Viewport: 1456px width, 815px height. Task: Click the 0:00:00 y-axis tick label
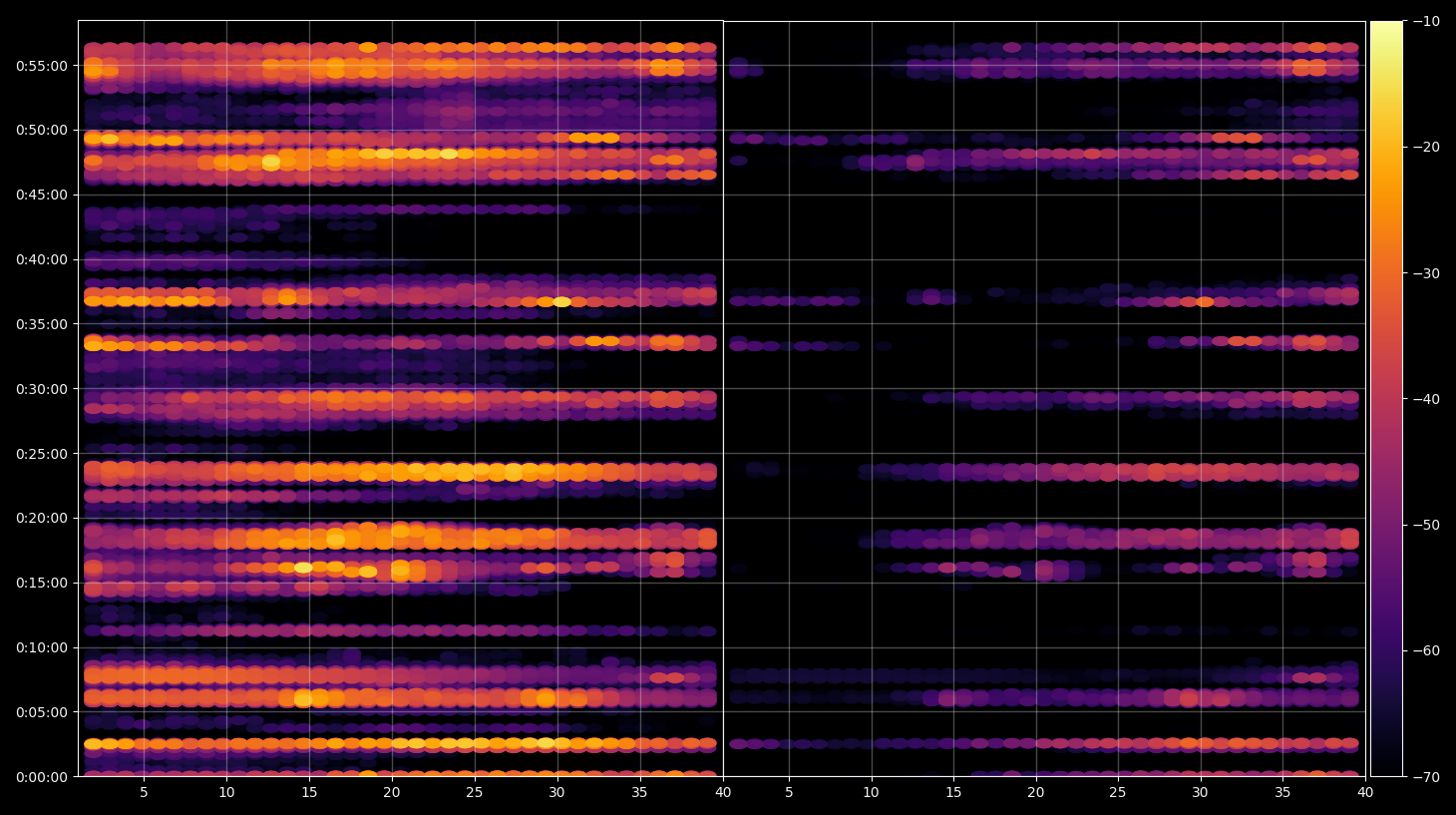(42, 777)
